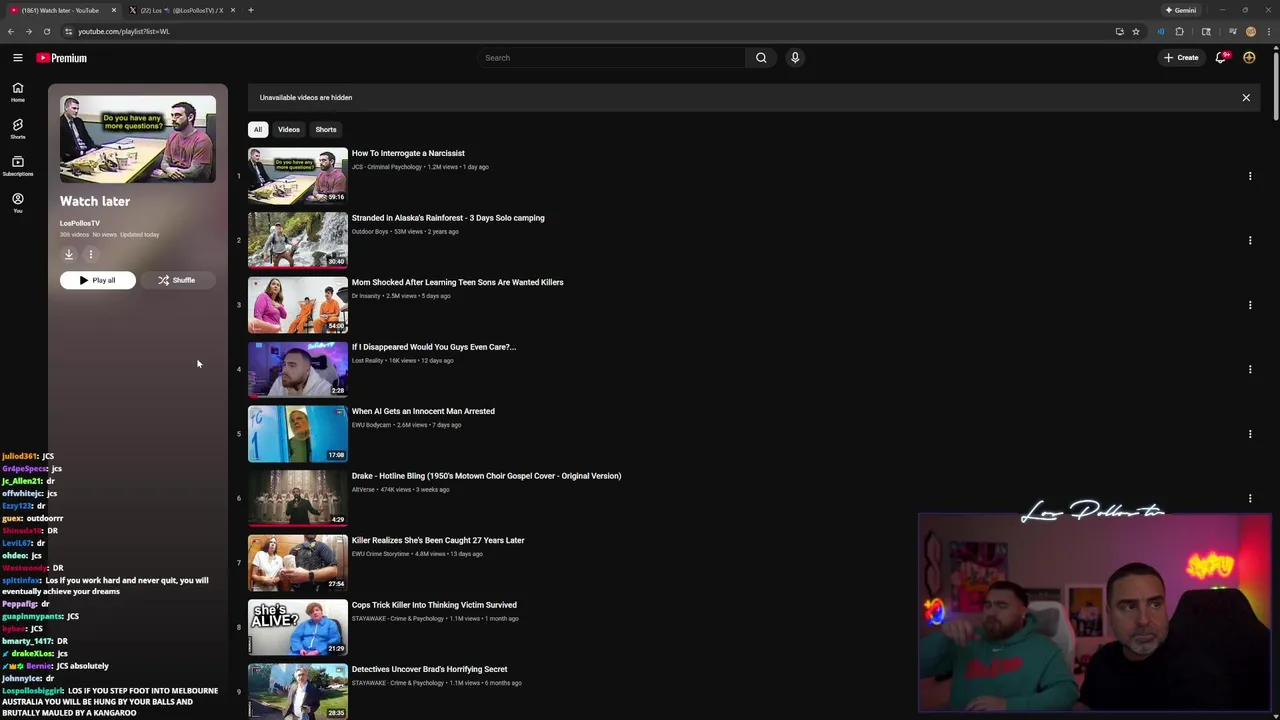The image size is (1280, 720).
Task: Open options for Stranded in Alaska's Rainforest video
Action: pos(1249,240)
